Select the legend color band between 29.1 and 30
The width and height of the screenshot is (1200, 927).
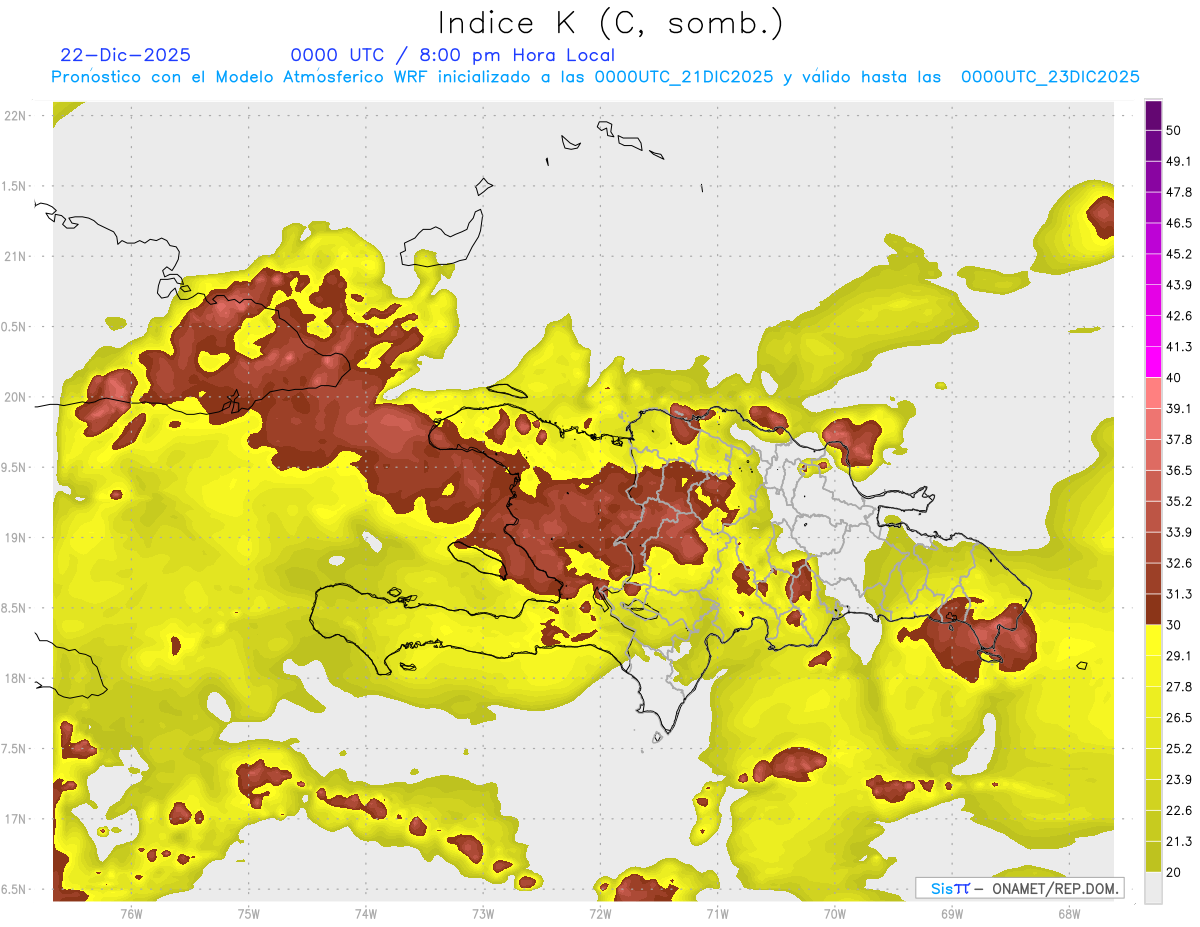1154,640
